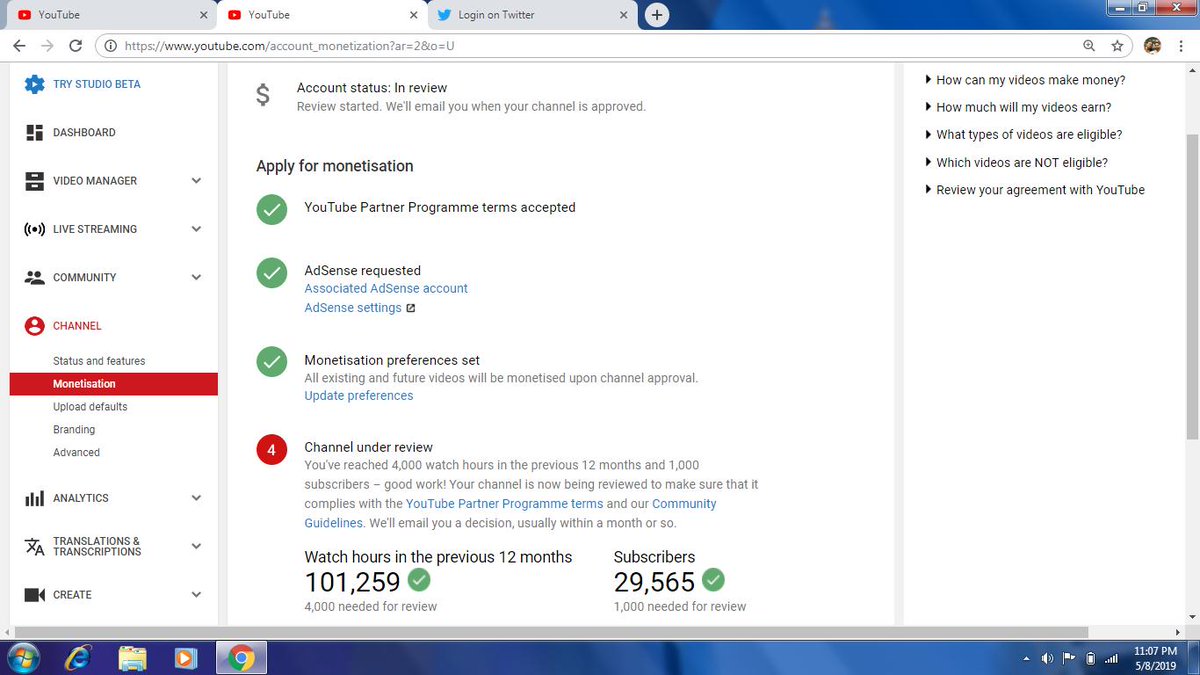
Task: Click green check beside Monetisation preferences set
Action: coord(271,362)
